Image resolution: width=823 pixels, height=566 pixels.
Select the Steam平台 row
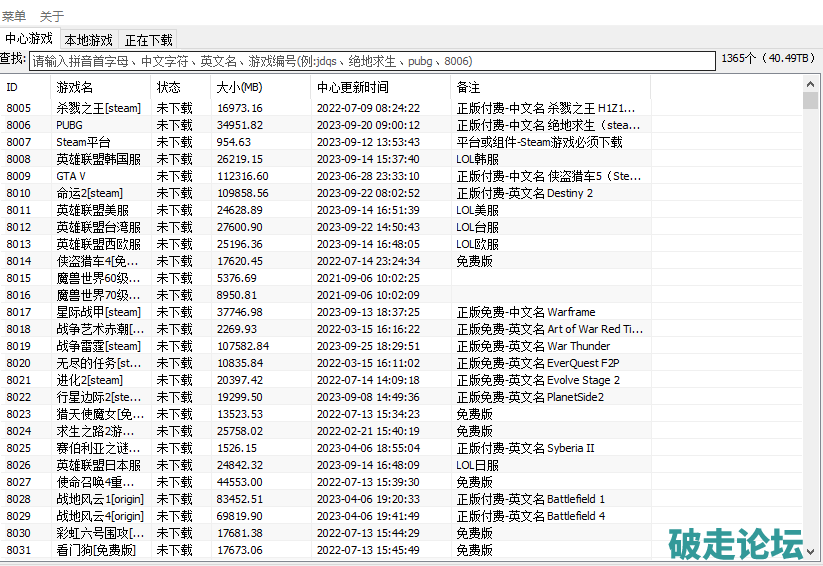click(83, 142)
